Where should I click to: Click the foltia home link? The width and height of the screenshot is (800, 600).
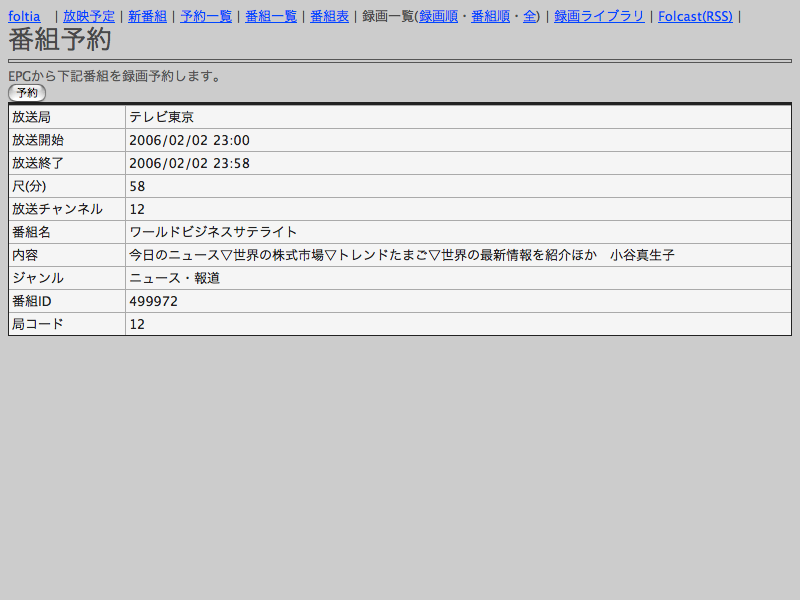tap(24, 16)
